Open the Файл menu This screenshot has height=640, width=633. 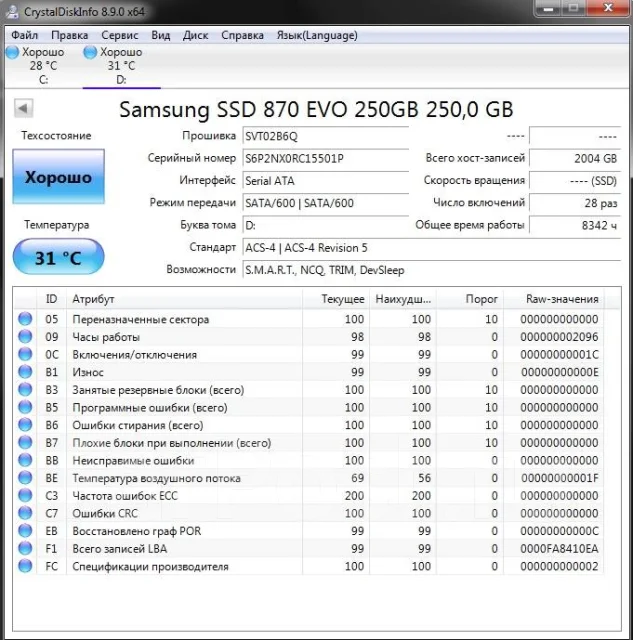click(24, 36)
